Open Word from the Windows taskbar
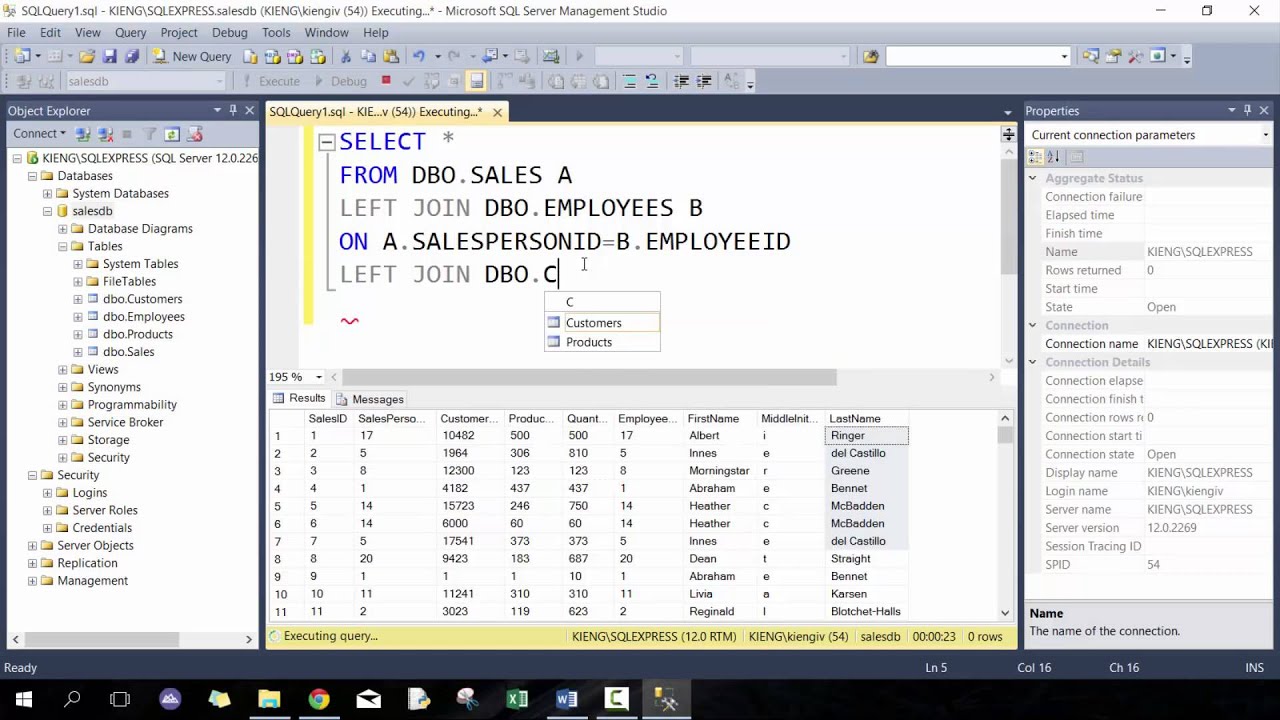1280x720 pixels. [x=566, y=699]
